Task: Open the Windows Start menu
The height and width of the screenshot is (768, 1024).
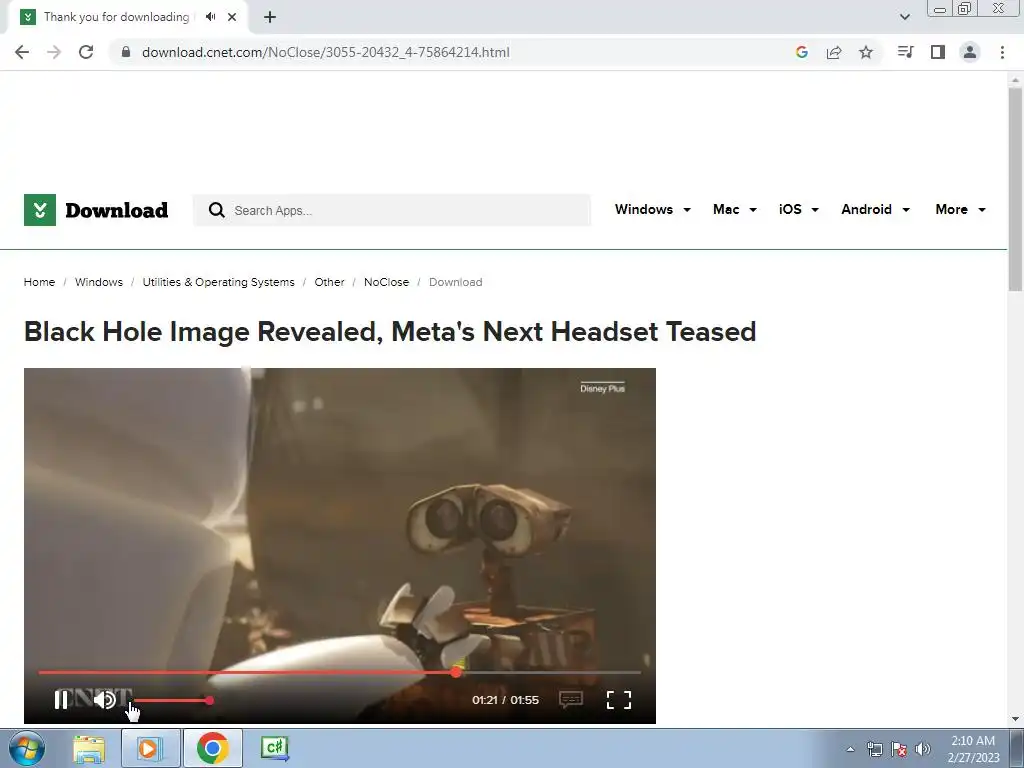Action: tap(27, 748)
